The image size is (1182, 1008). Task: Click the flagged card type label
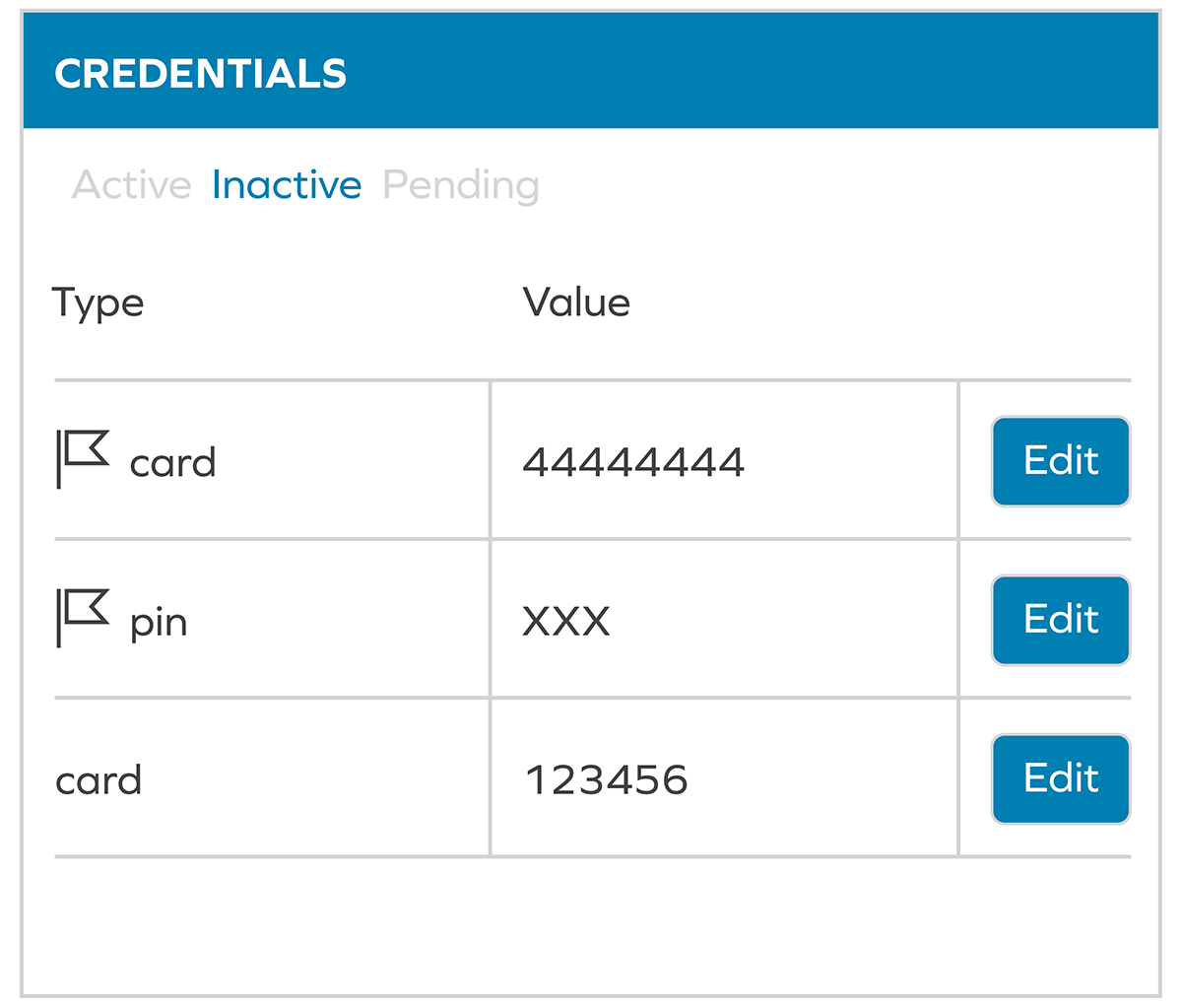coord(172,463)
